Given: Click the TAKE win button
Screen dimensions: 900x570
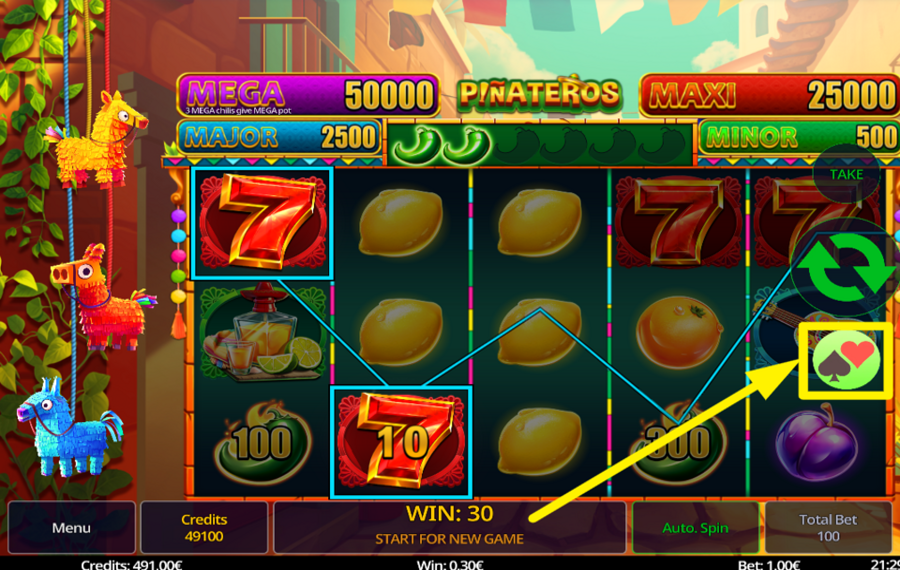Looking at the screenshot, I should tap(846, 174).
